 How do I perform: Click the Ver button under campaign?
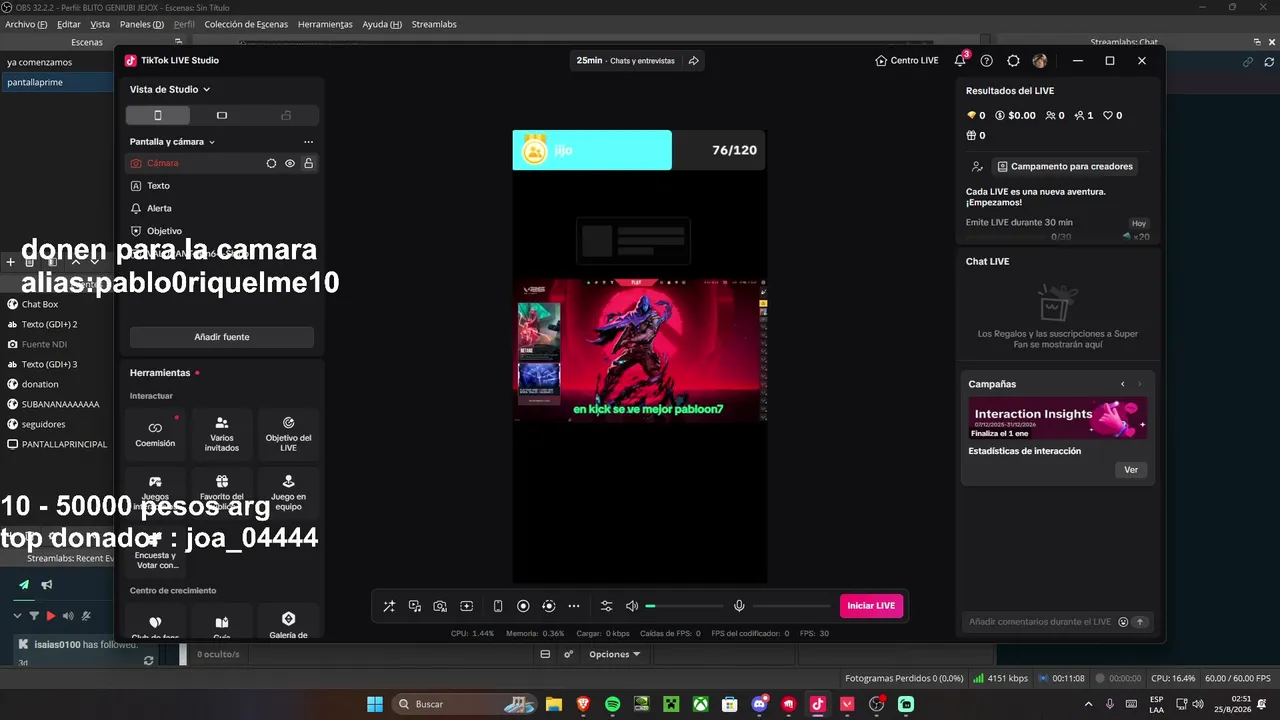1131,470
